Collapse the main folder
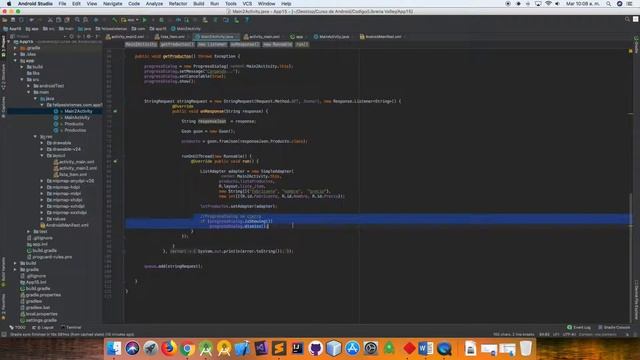Screen dimensions: 640x360 click(x=29, y=92)
